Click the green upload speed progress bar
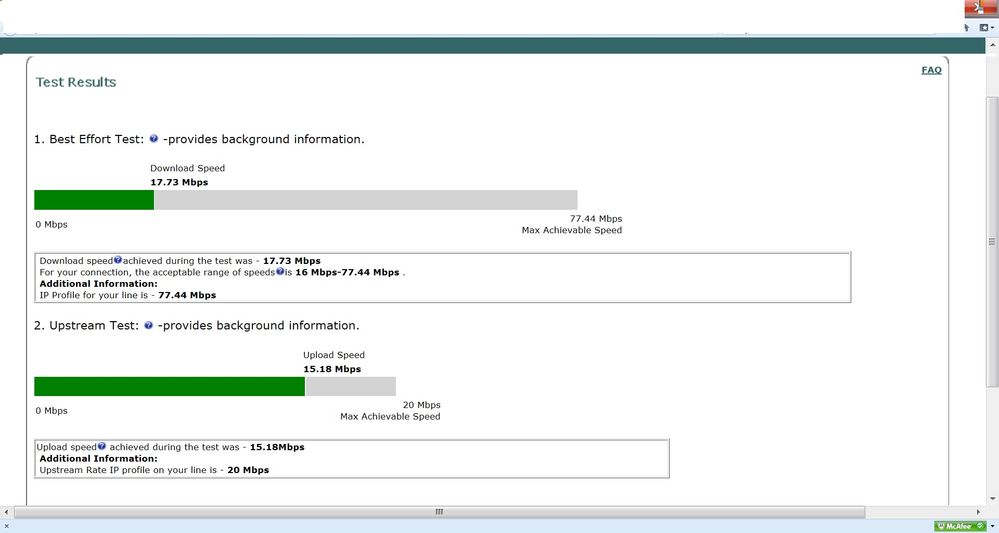The image size is (999, 533). coord(169,387)
